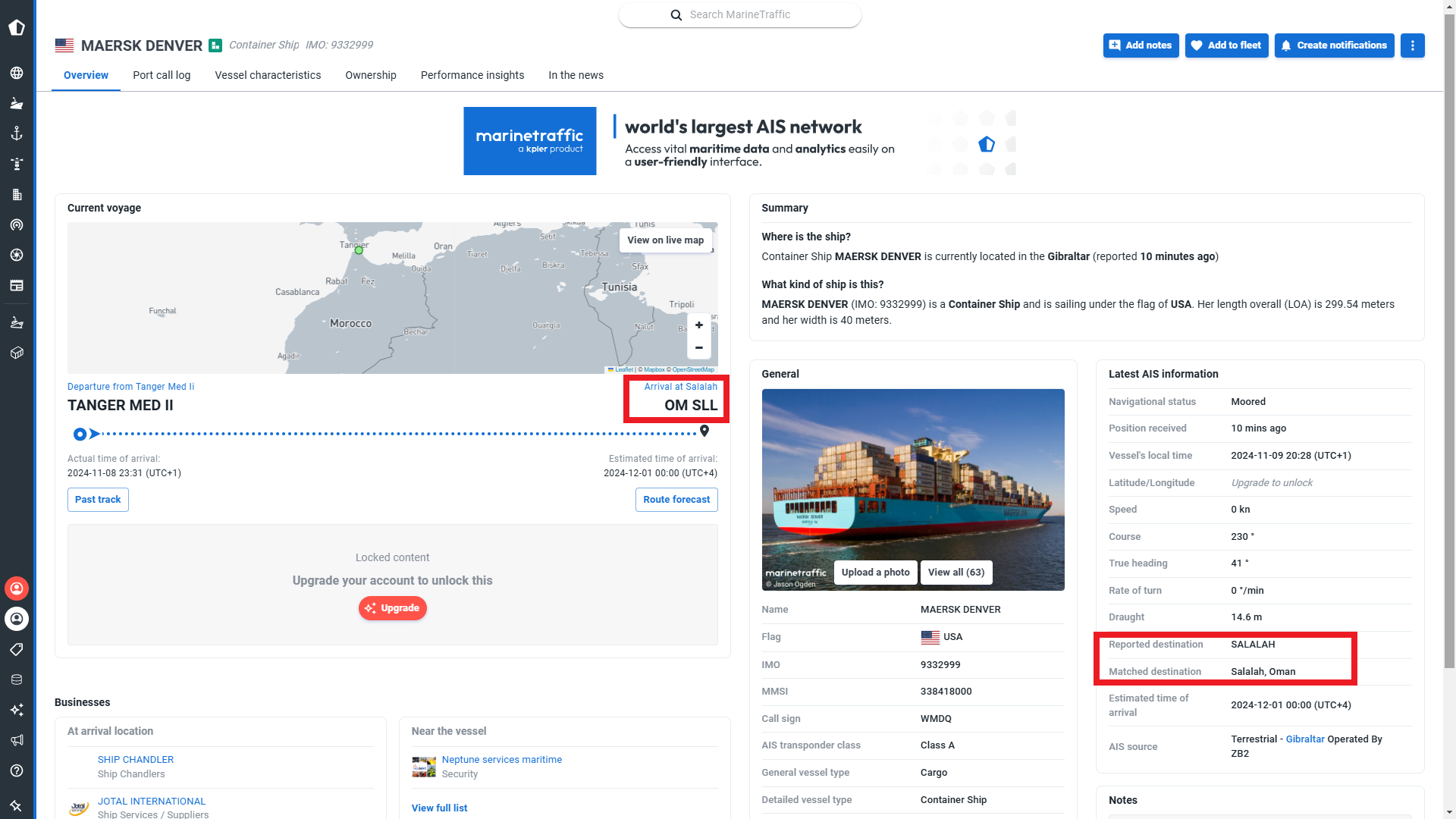
Task: Click the MarineTraffic home logo icon
Action: tap(17, 28)
